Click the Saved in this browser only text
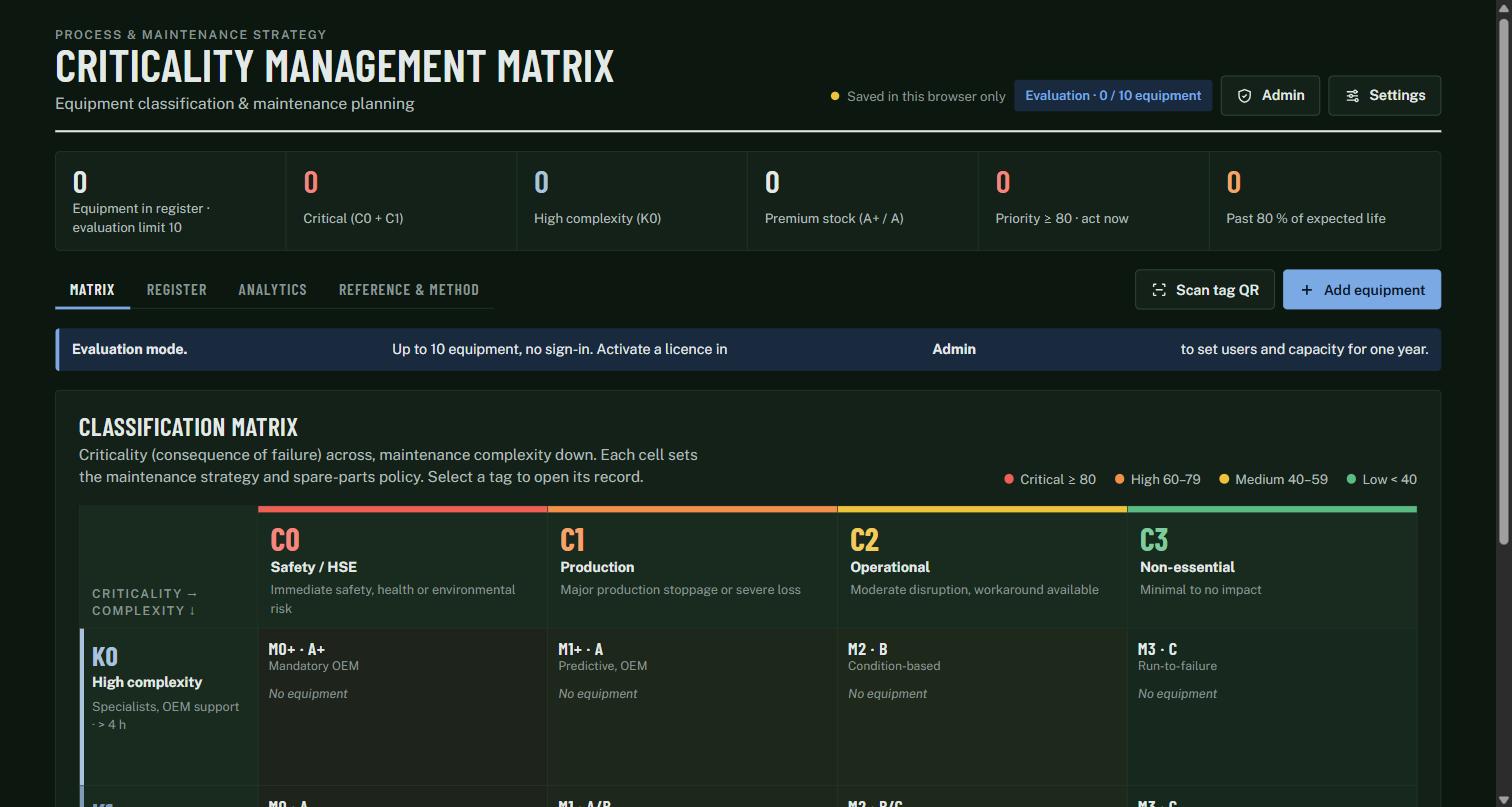This screenshot has height=807, width=1512. click(x=926, y=97)
